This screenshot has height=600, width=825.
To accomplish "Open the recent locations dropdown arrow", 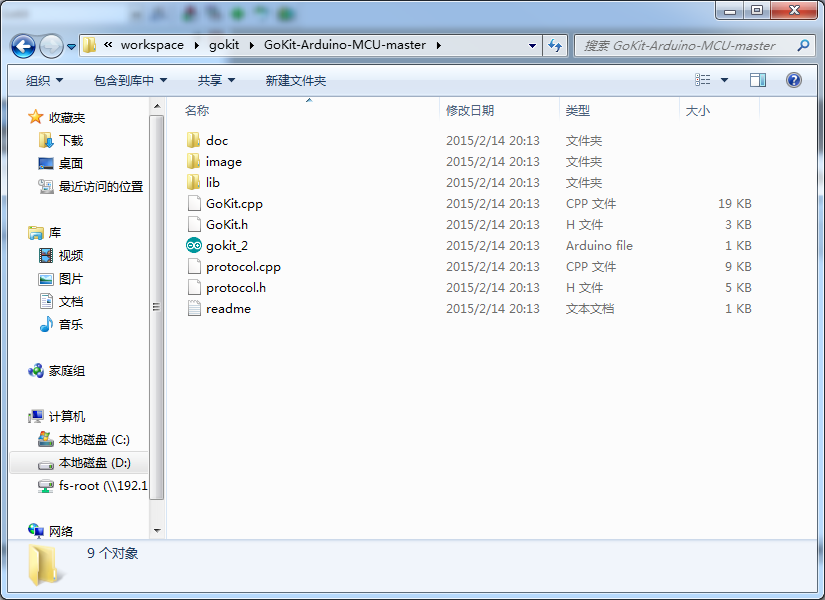I will [x=72, y=47].
